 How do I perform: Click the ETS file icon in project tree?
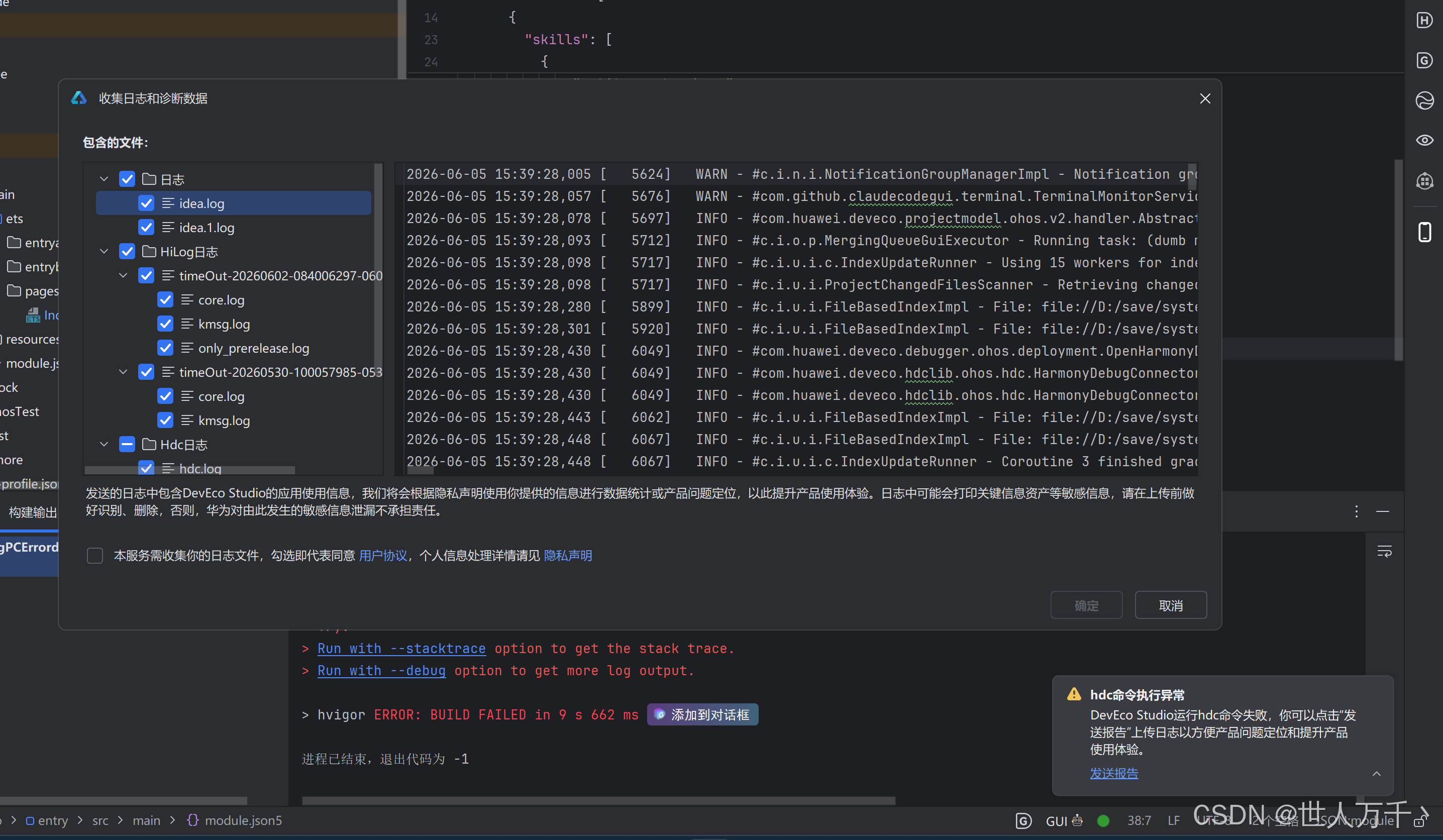(x=33, y=315)
